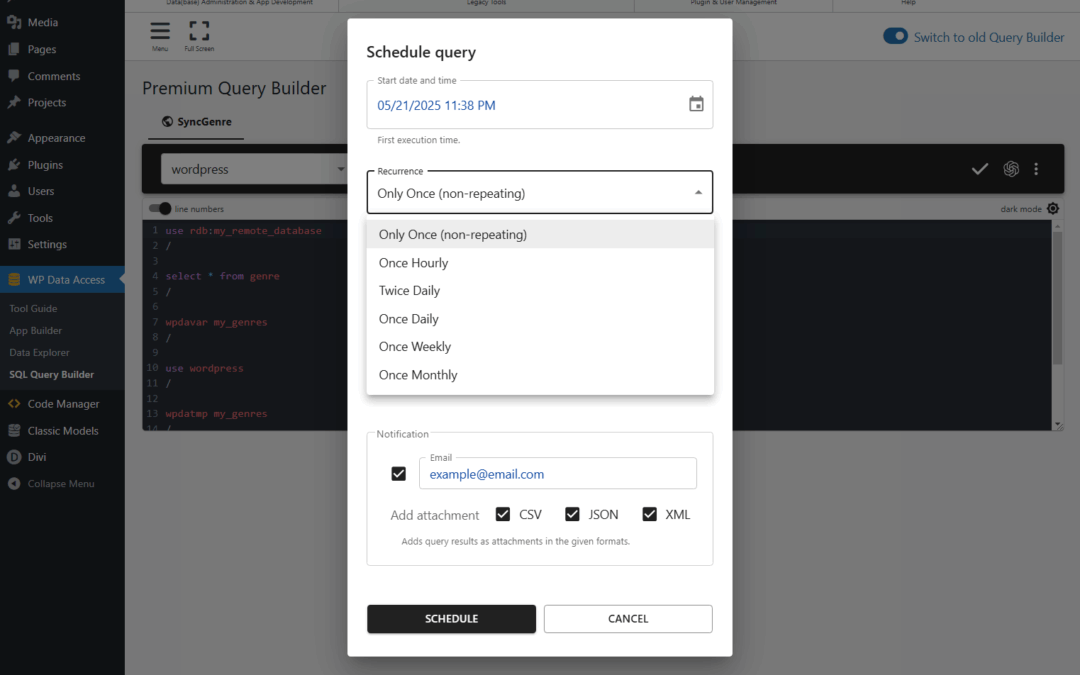Open the wordpress database dropdown
The height and width of the screenshot is (675, 1080).
pos(255,169)
